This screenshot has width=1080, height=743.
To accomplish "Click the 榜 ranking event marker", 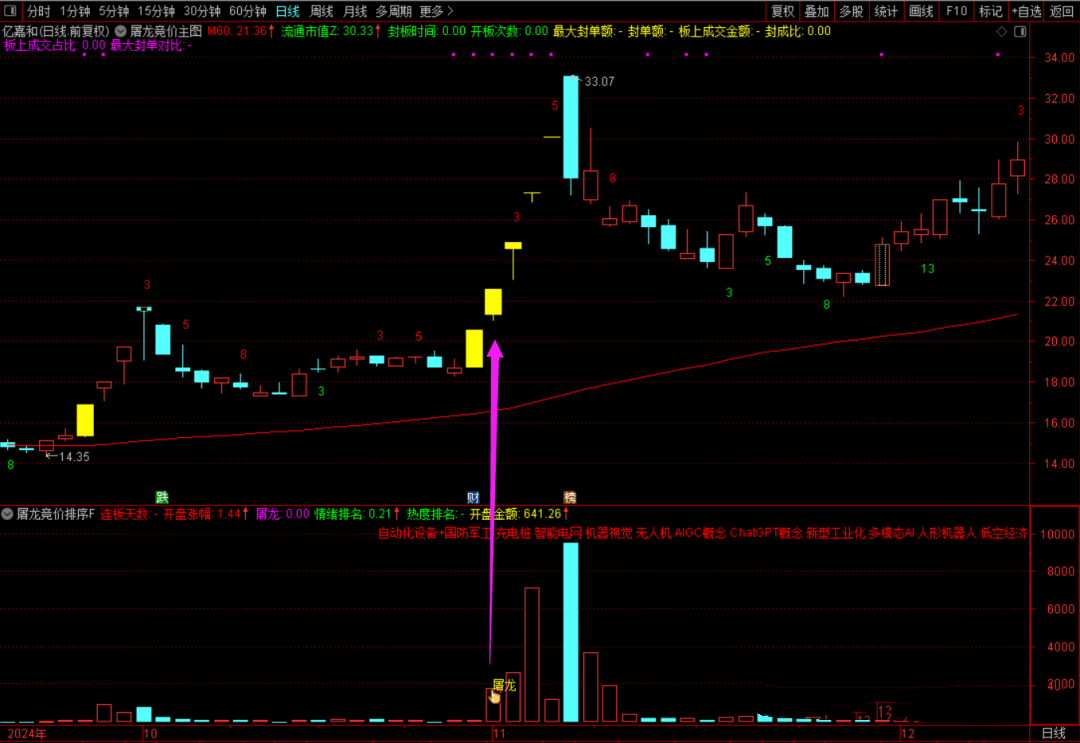I will [570, 497].
